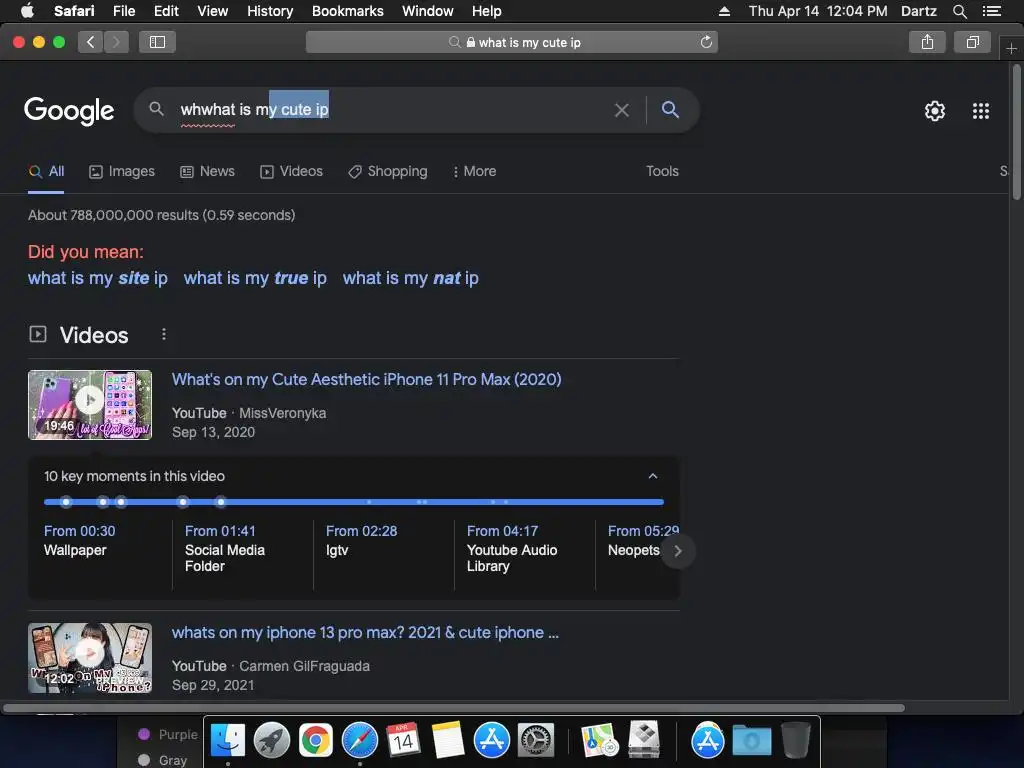Collapse the 10 key moments section chevron
Screen dimensions: 1024x768
tap(653, 476)
